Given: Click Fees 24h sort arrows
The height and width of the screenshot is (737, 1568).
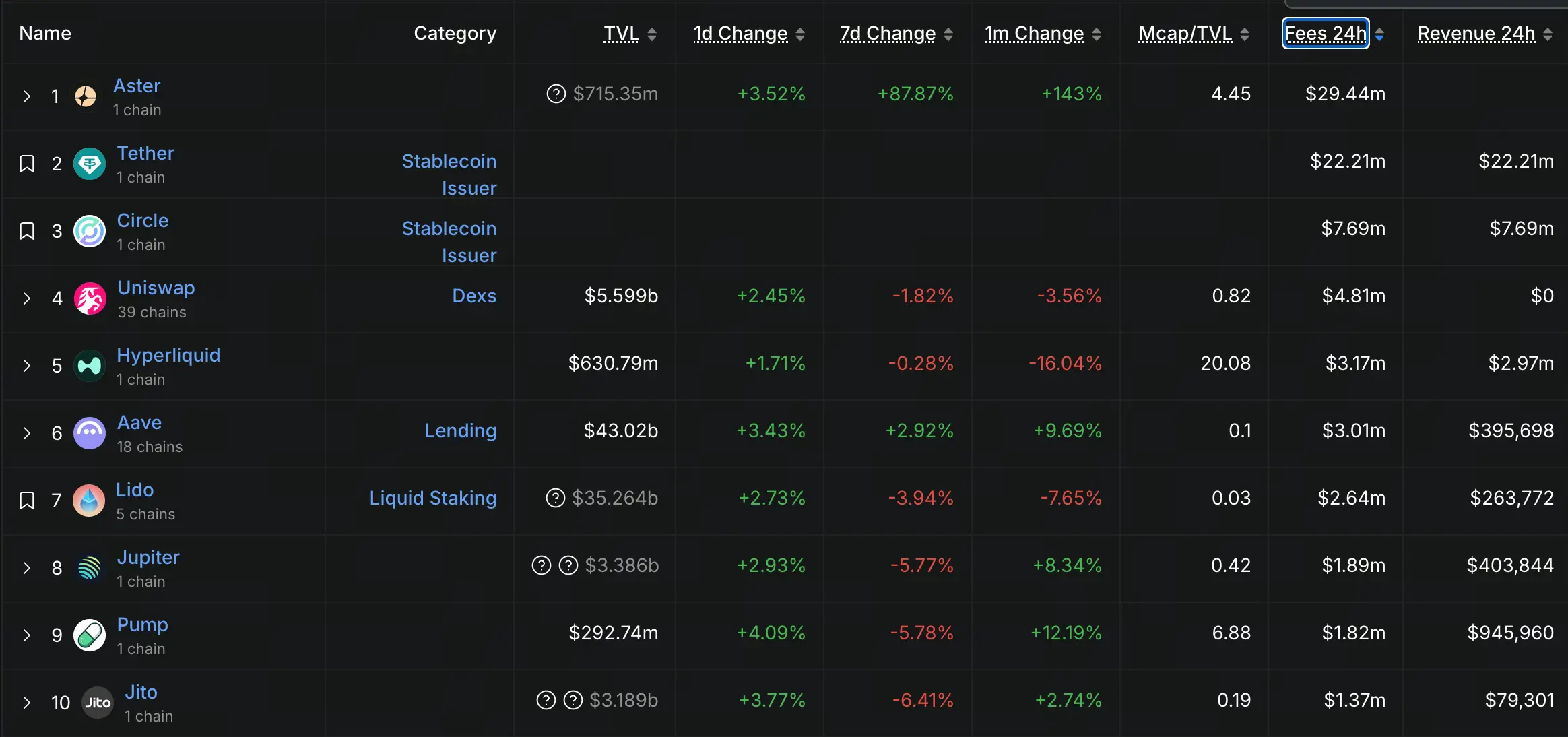Looking at the screenshot, I should [x=1379, y=34].
